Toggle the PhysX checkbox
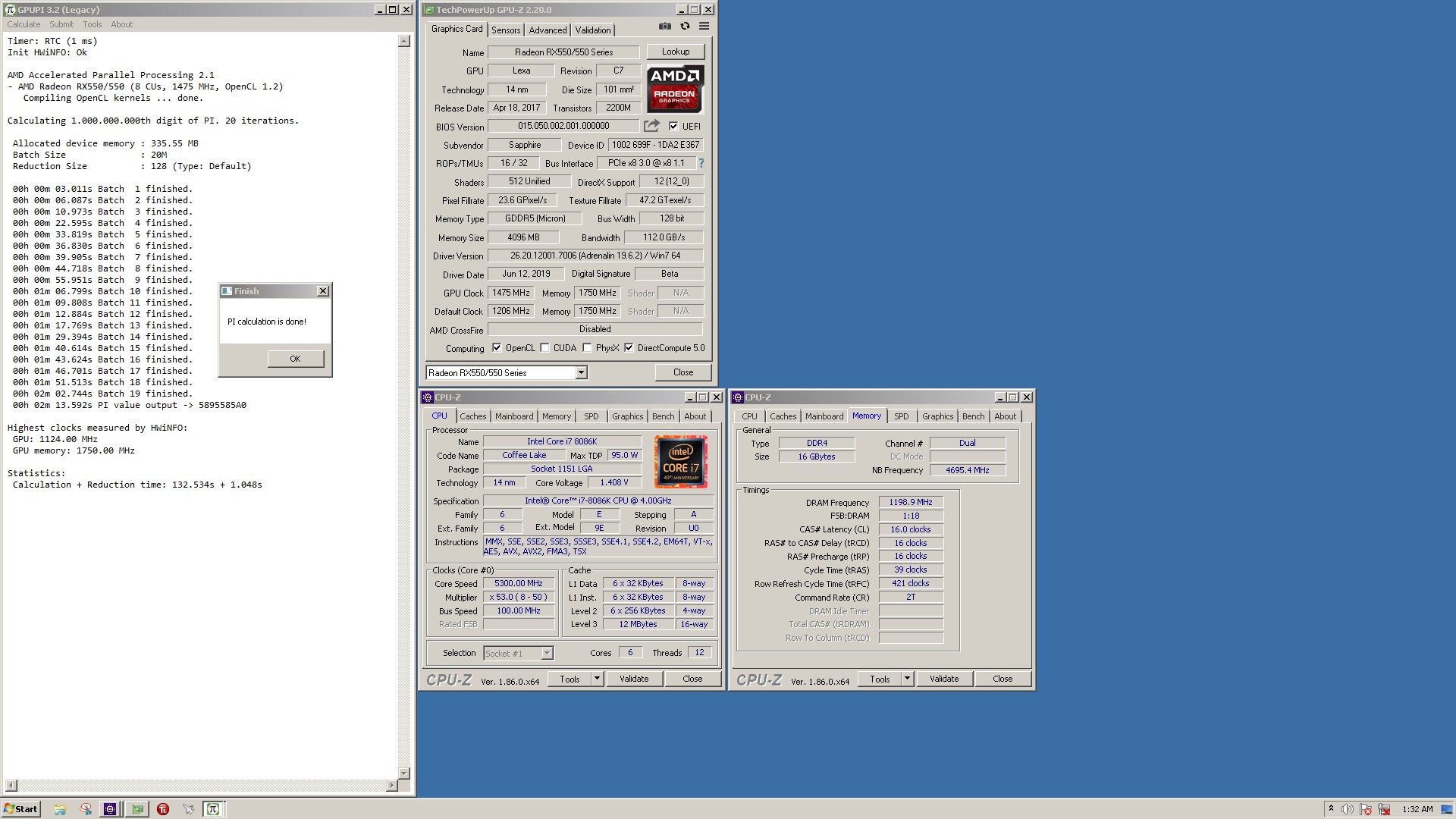The height and width of the screenshot is (819, 1456). pos(587,348)
